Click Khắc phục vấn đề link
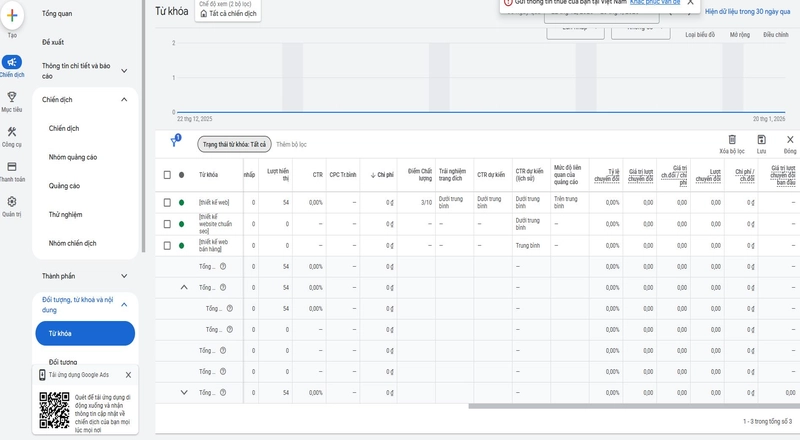This screenshot has width=800, height=440. [655, 3]
